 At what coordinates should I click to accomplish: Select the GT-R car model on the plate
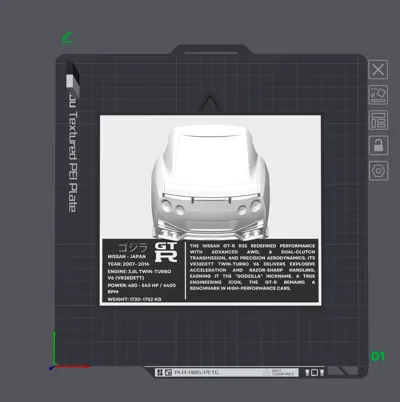coord(210,182)
